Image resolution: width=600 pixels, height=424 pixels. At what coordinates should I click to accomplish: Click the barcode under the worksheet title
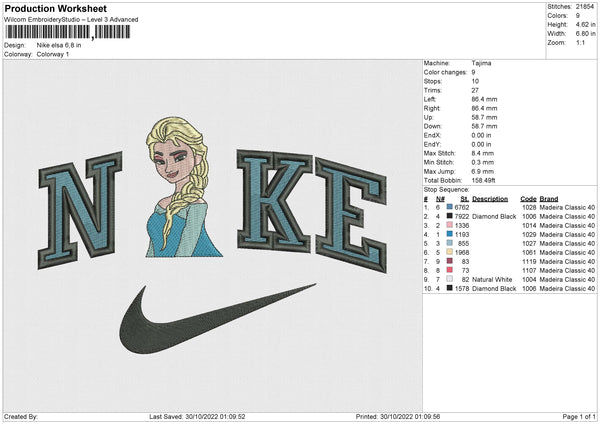pyautogui.click(x=67, y=32)
